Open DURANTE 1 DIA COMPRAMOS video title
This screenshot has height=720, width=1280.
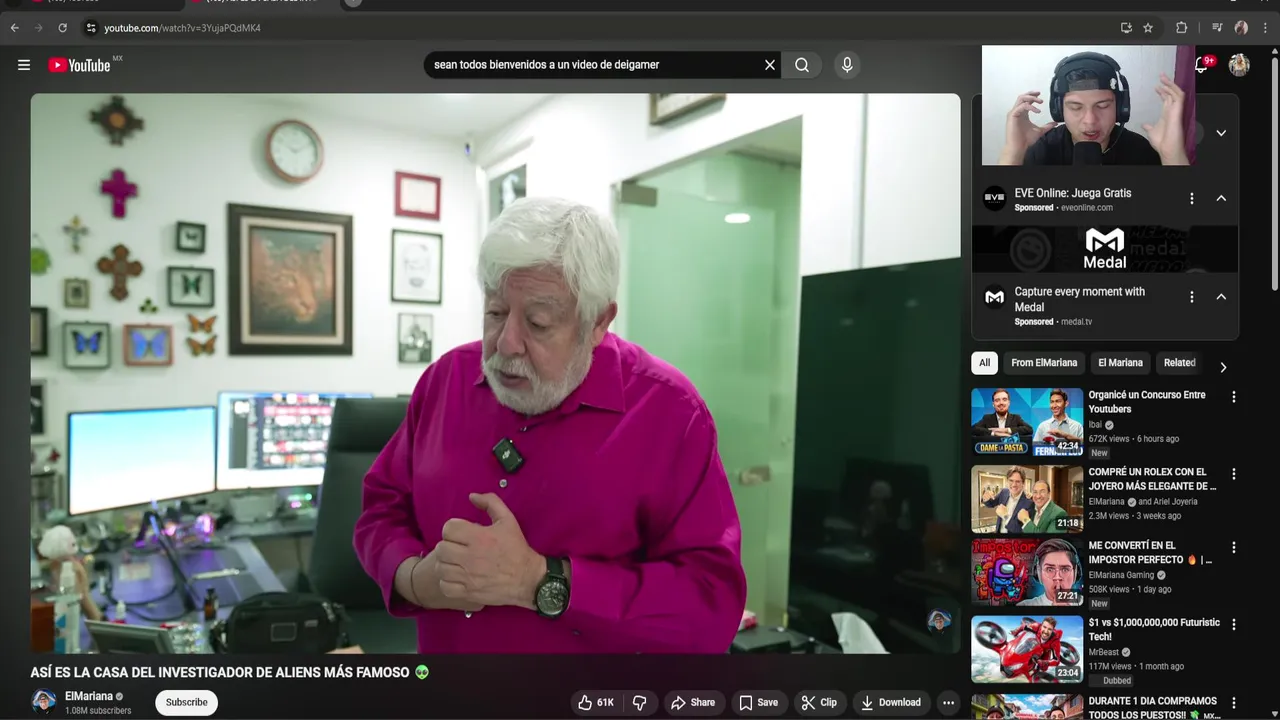[x=1153, y=708]
